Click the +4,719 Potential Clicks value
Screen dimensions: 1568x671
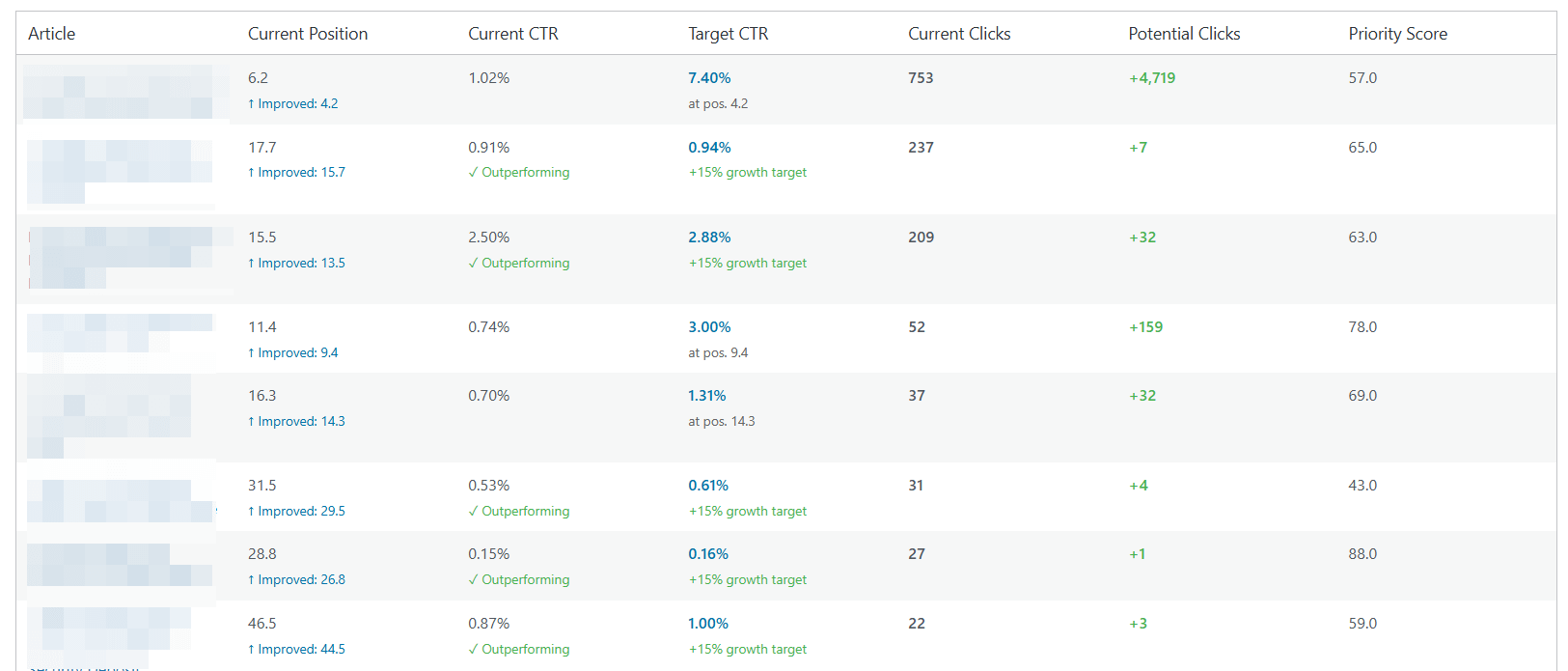(1152, 77)
